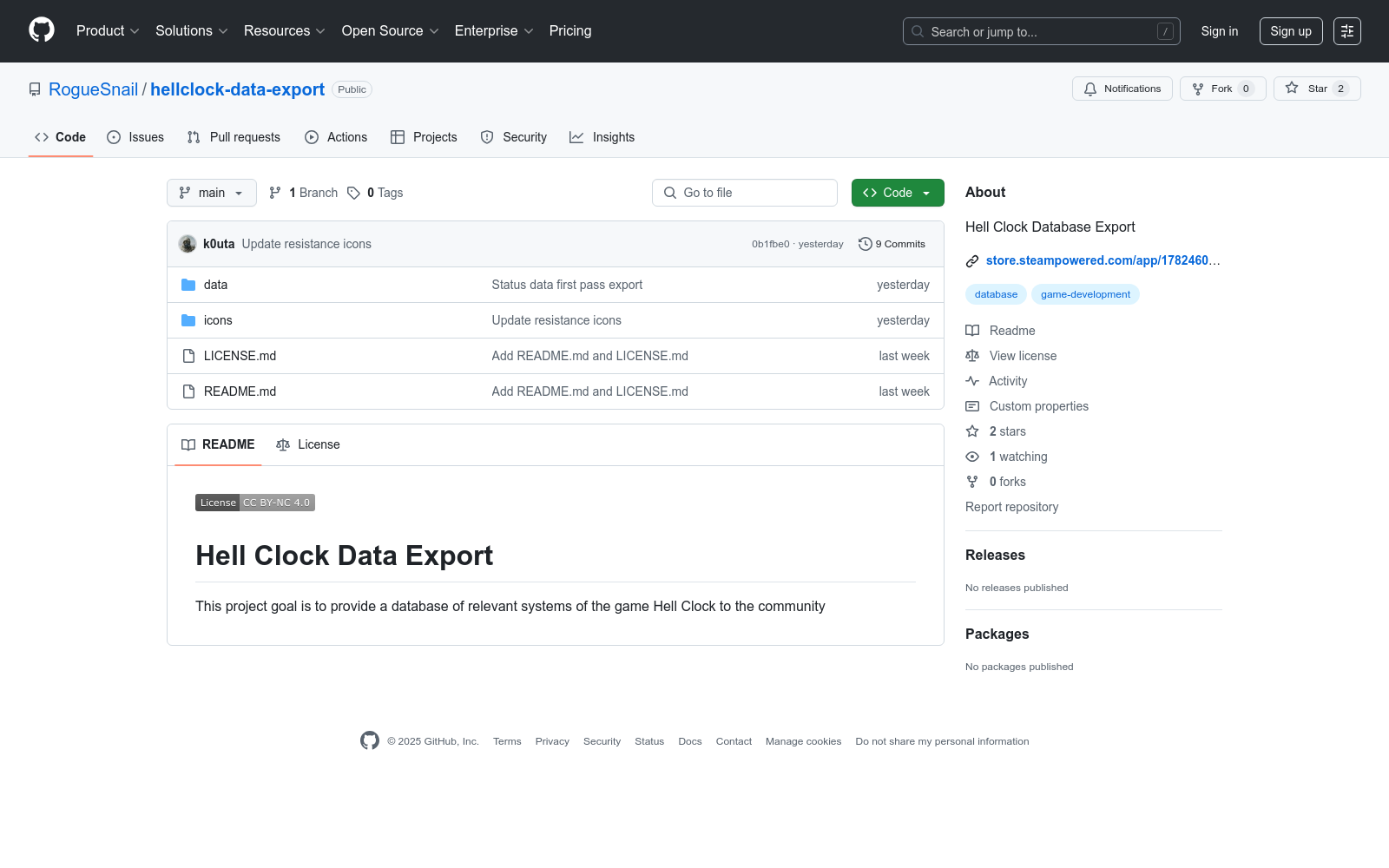This screenshot has width=1389, height=868.
Task: Click the icons folder icon
Action: (x=188, y=320)
